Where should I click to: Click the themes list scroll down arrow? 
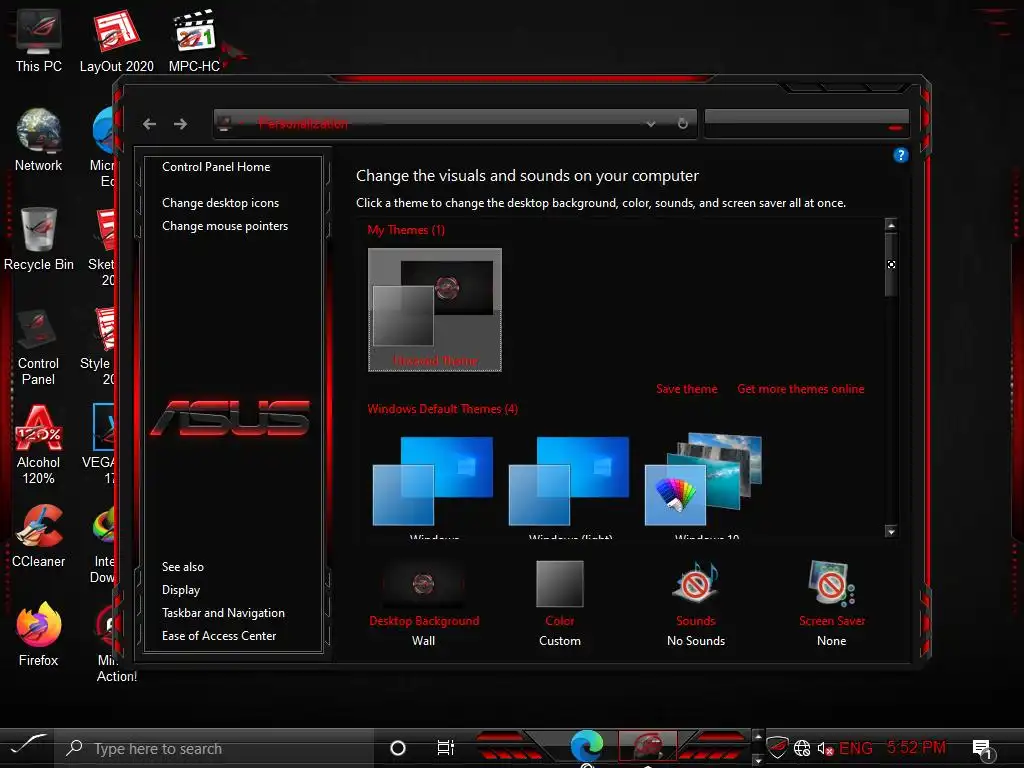coord(891,532)
